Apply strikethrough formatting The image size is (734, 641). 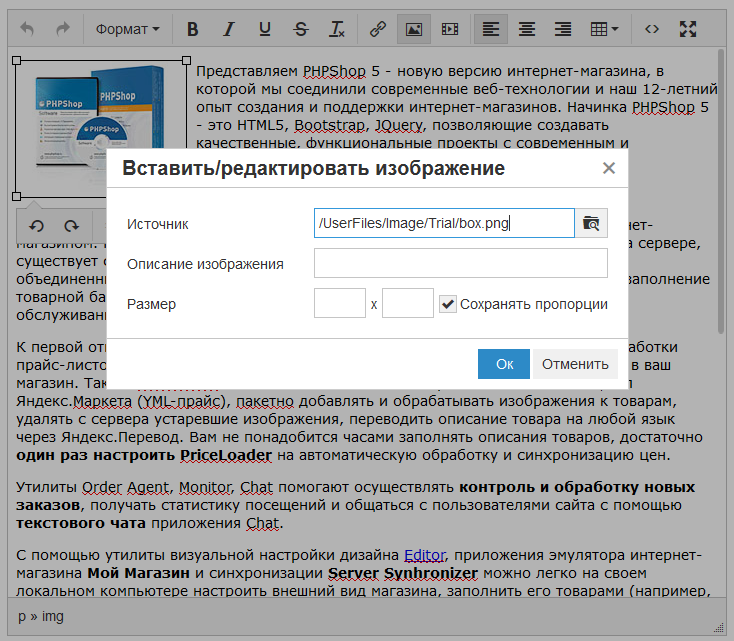click(301, 29)
